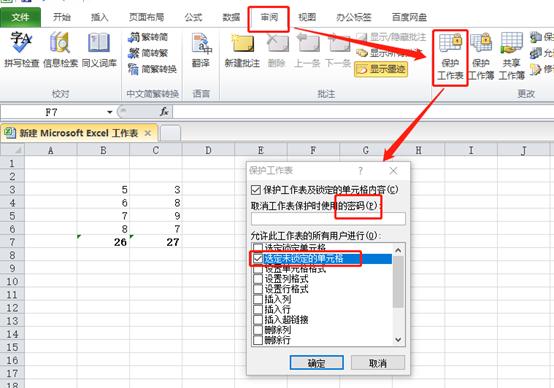Select cell containing 27
Viewport: 554px width, 388px height.
[x=155, y=242]
